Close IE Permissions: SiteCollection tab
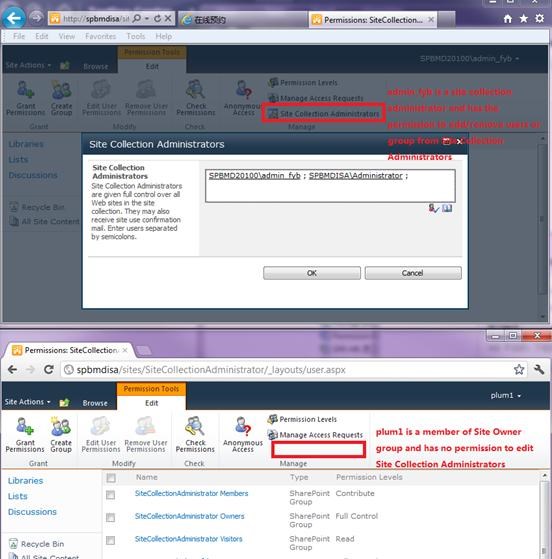 click(431, 20)
